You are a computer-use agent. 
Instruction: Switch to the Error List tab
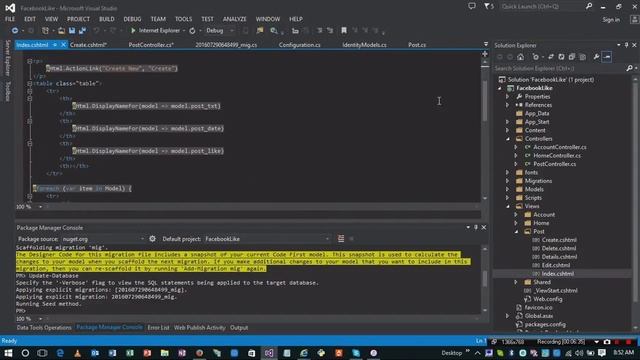(x=158, y=327)
